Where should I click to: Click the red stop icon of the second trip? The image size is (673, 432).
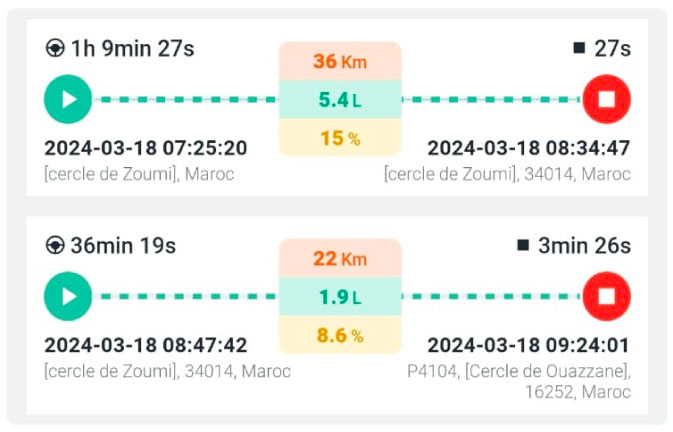pyautogui.click(x=606, y=296)
